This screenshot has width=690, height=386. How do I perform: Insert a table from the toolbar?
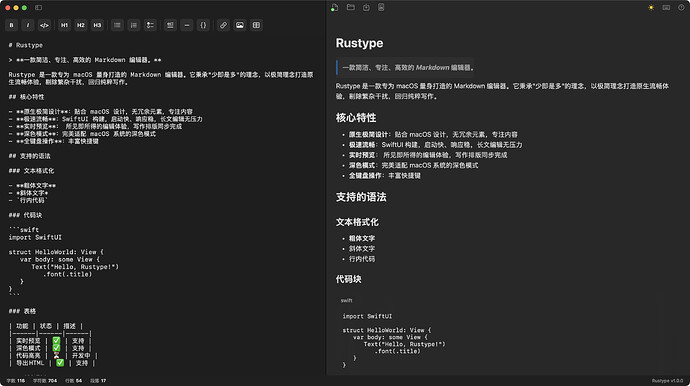click(256, 25)
